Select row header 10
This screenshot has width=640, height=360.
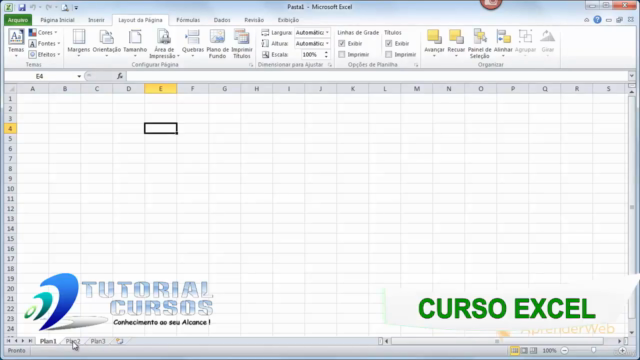click(10, 189)
